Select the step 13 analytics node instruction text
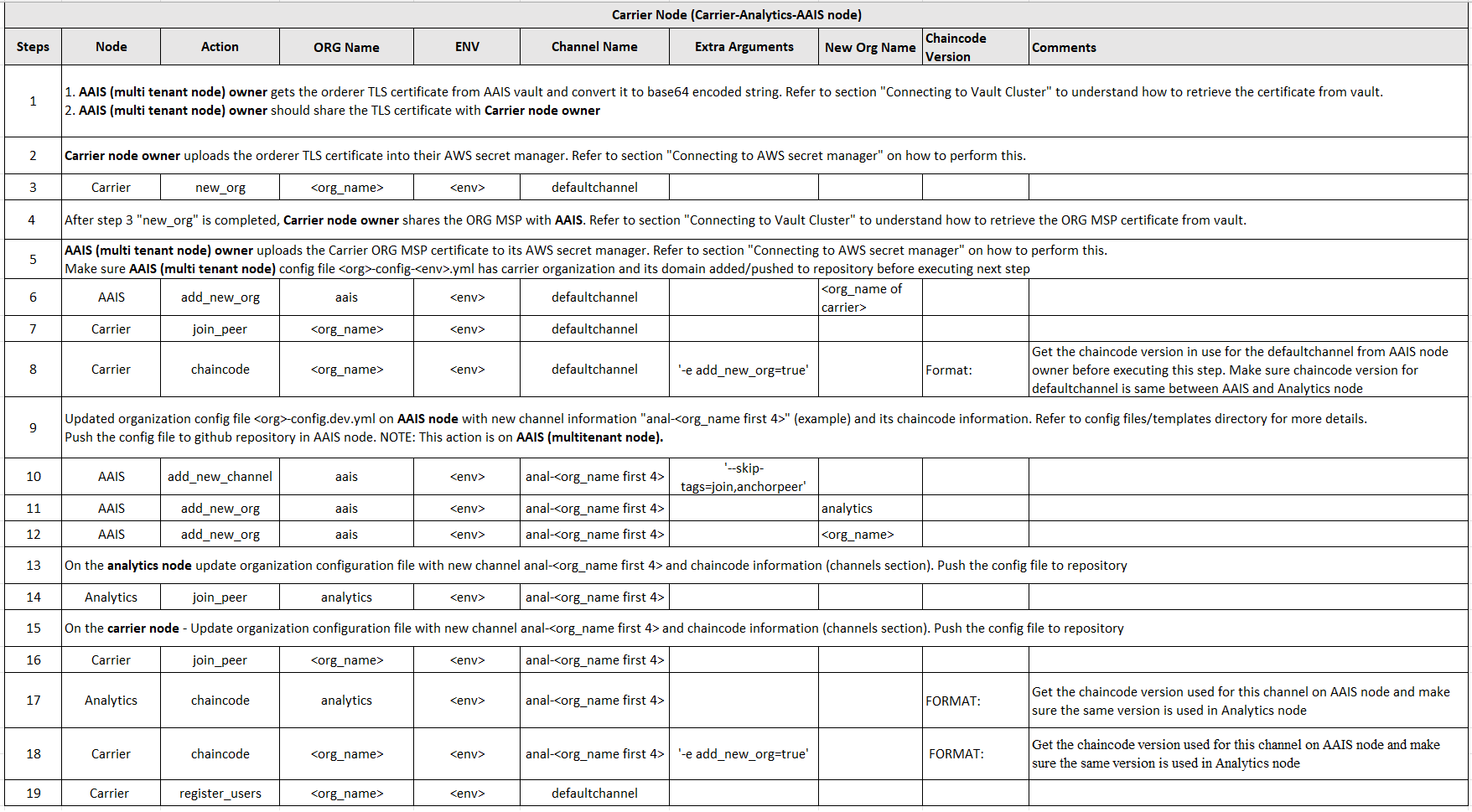Image resolution: width=1472 pixels, height=812 pixels. click(596, 565)
